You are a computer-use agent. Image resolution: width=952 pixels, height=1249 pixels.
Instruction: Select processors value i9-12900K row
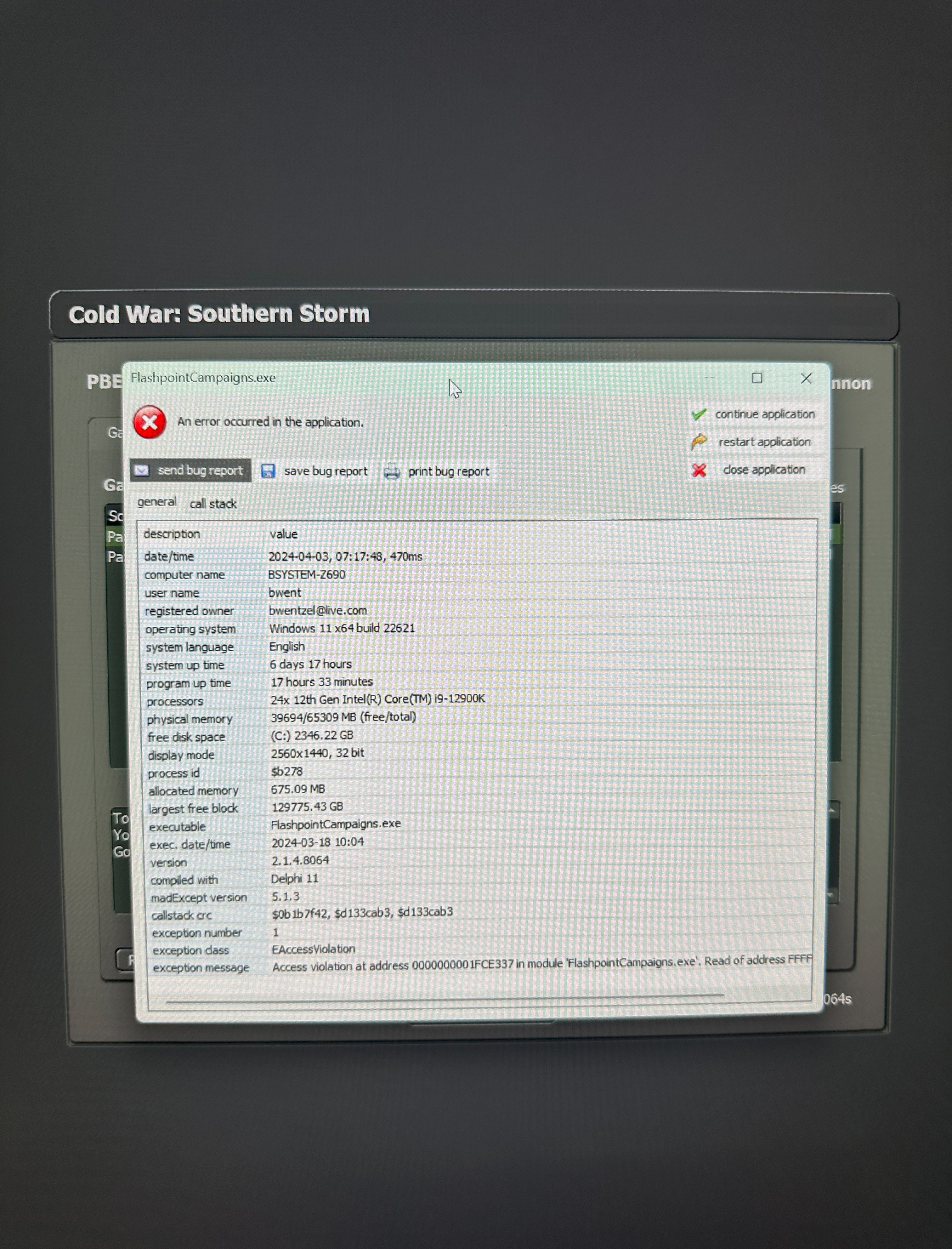(x=377, y=699)
